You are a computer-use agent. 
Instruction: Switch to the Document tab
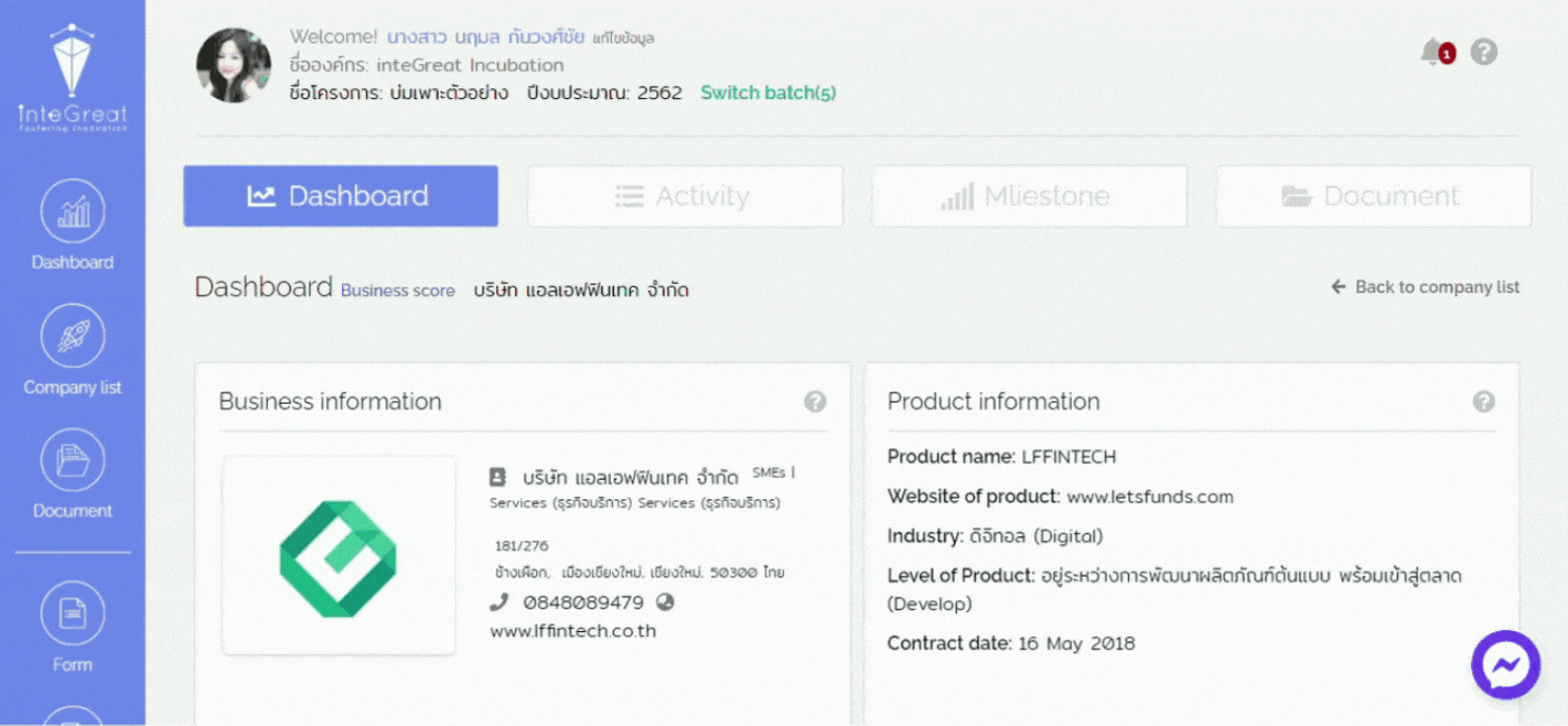coord(1373,196)
